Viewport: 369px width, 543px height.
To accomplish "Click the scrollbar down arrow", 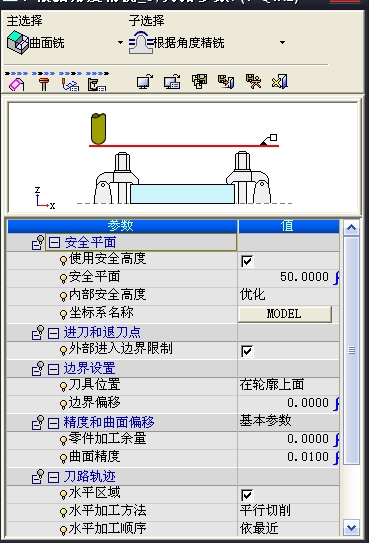I will coord(351,528).
